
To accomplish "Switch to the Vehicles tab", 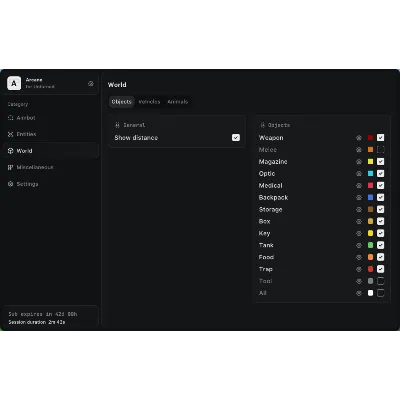I will 149,102.
